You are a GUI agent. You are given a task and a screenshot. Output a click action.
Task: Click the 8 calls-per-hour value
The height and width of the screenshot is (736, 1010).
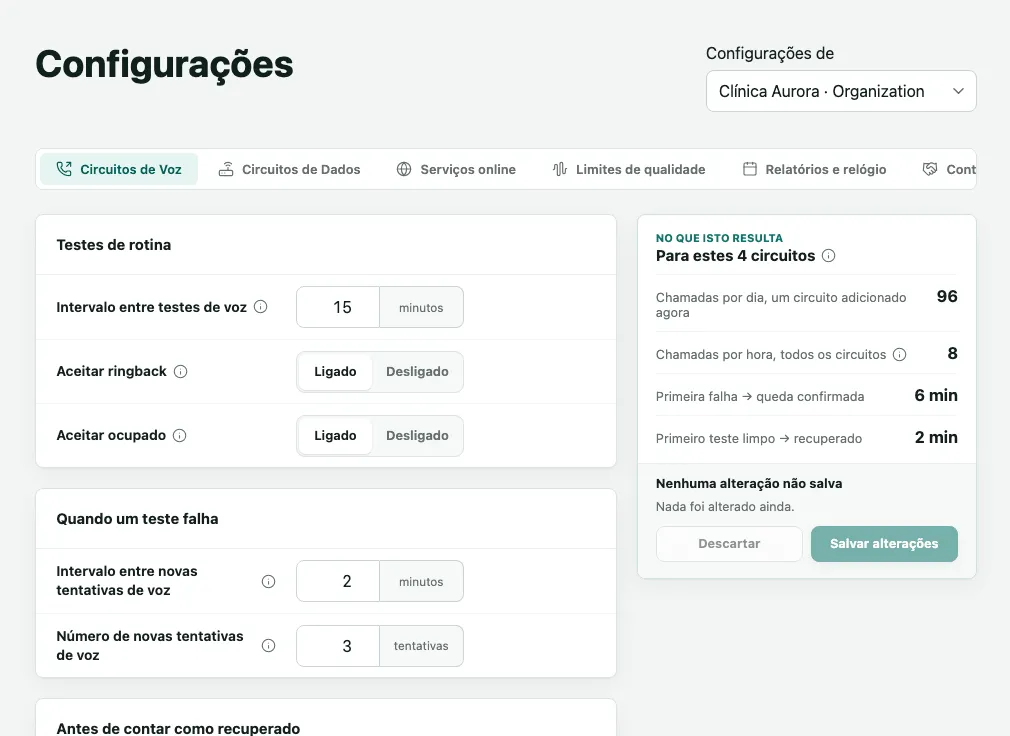coord(953,354)
